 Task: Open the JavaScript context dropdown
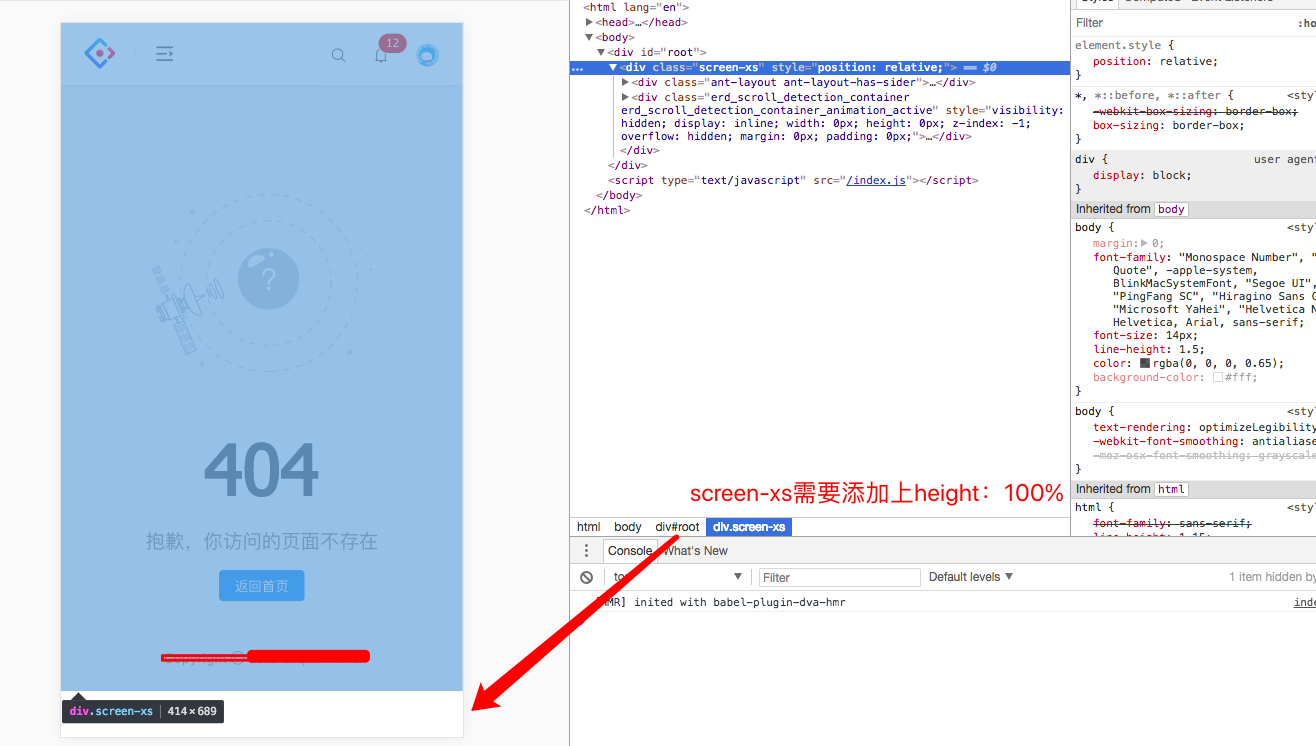(x=678, y=577)
